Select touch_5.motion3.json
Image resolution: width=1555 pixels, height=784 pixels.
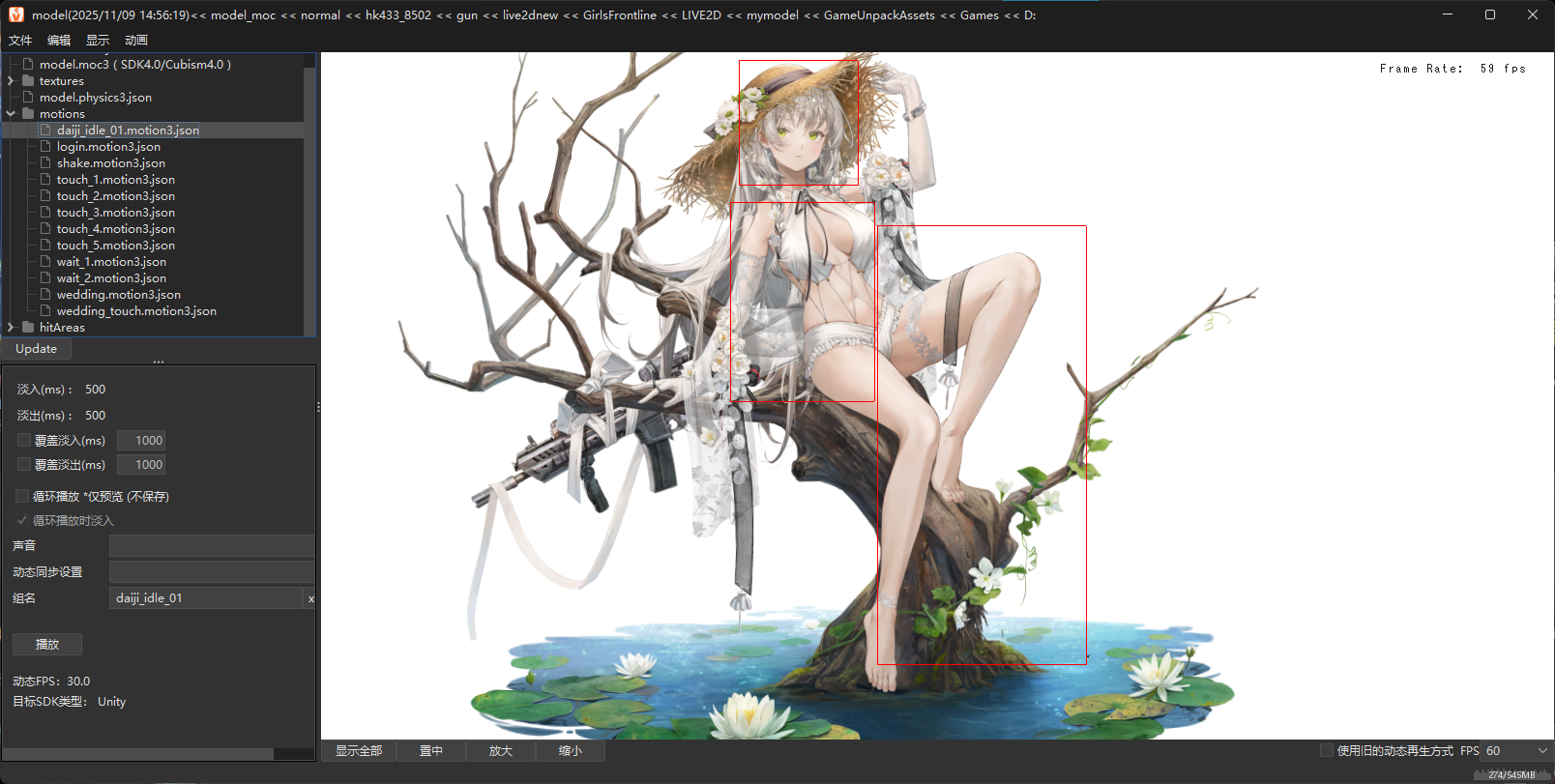point(116,245)
